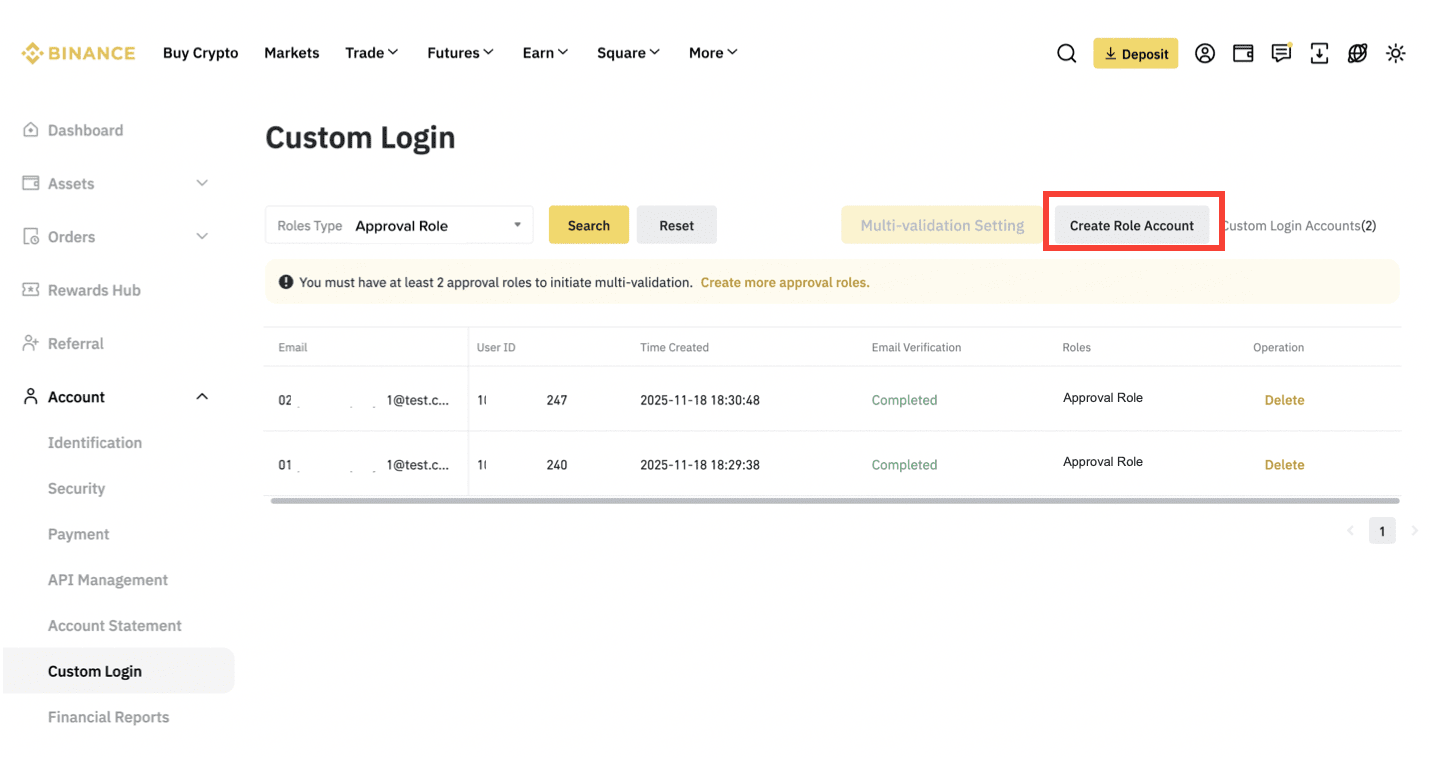Open Rewards Hub in sidebar

click(x=94, y=290)
